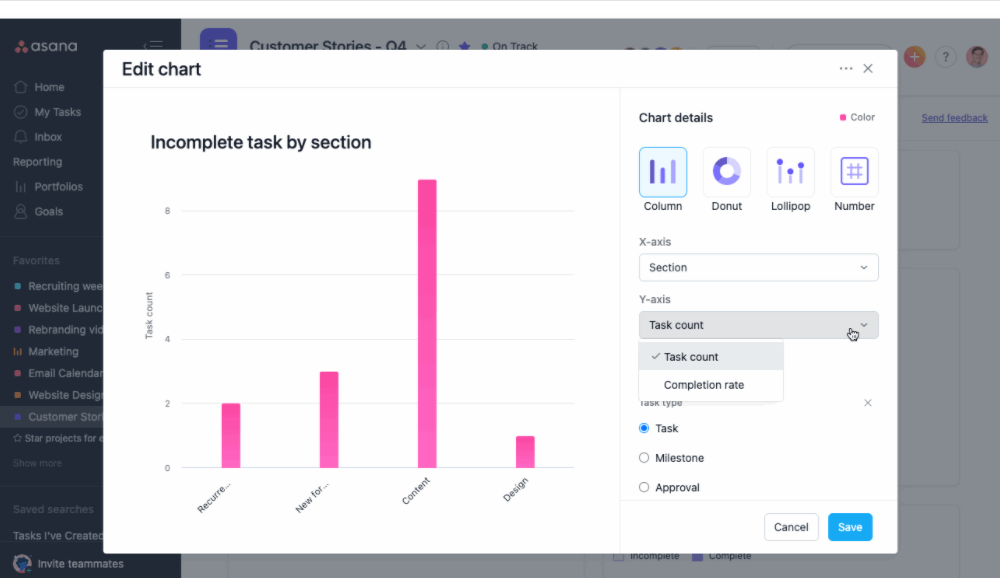The width and height of the screenshot is (1000, 578).
Task: Select the Donut chart type
Action: (x=726, y=172)
